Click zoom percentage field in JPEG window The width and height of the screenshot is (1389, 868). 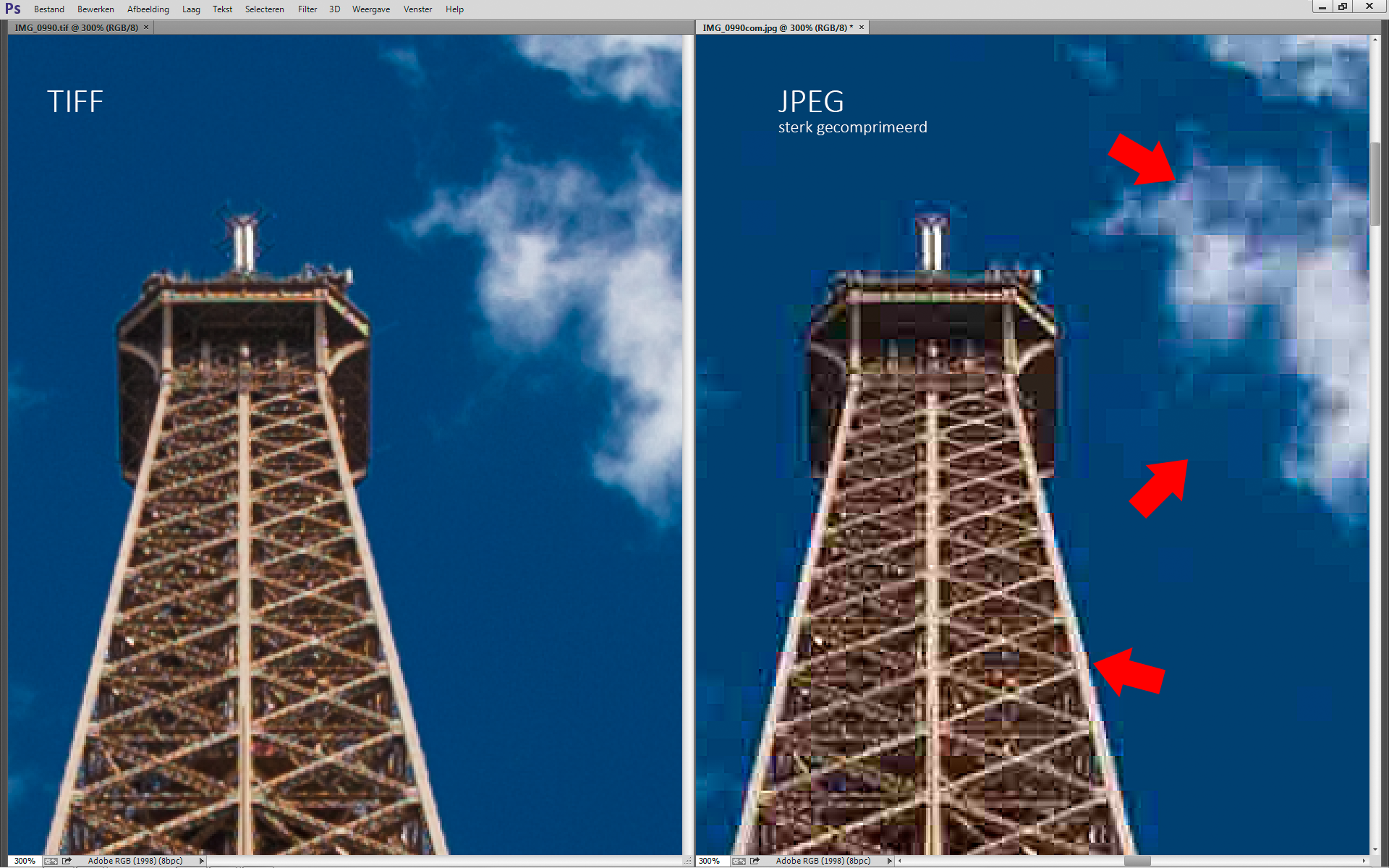(x=710, y=861)
